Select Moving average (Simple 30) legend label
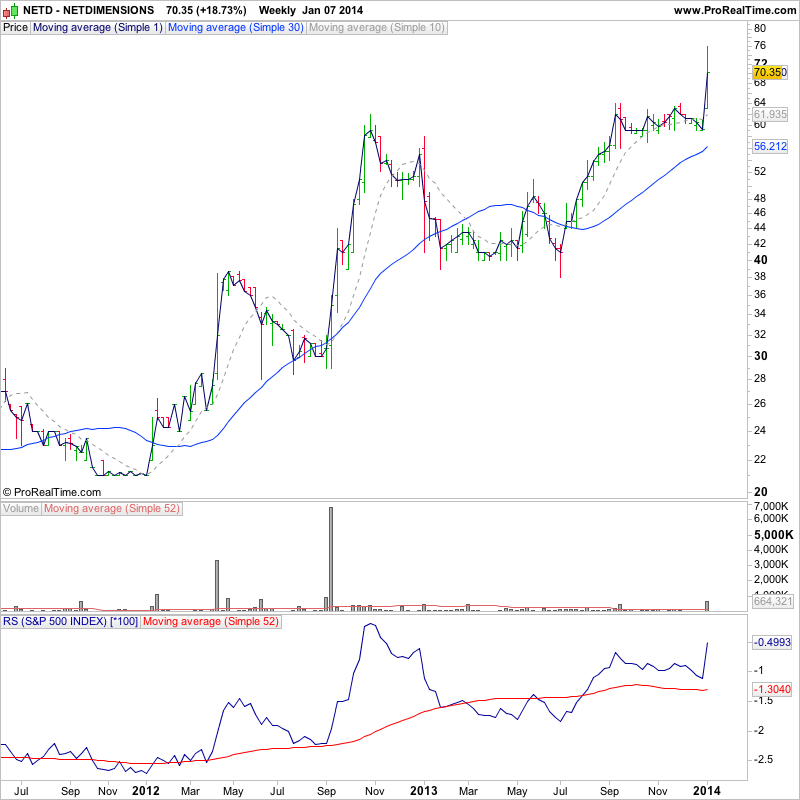Viewport: 800px width, 800px height. [x=236, y=28]
